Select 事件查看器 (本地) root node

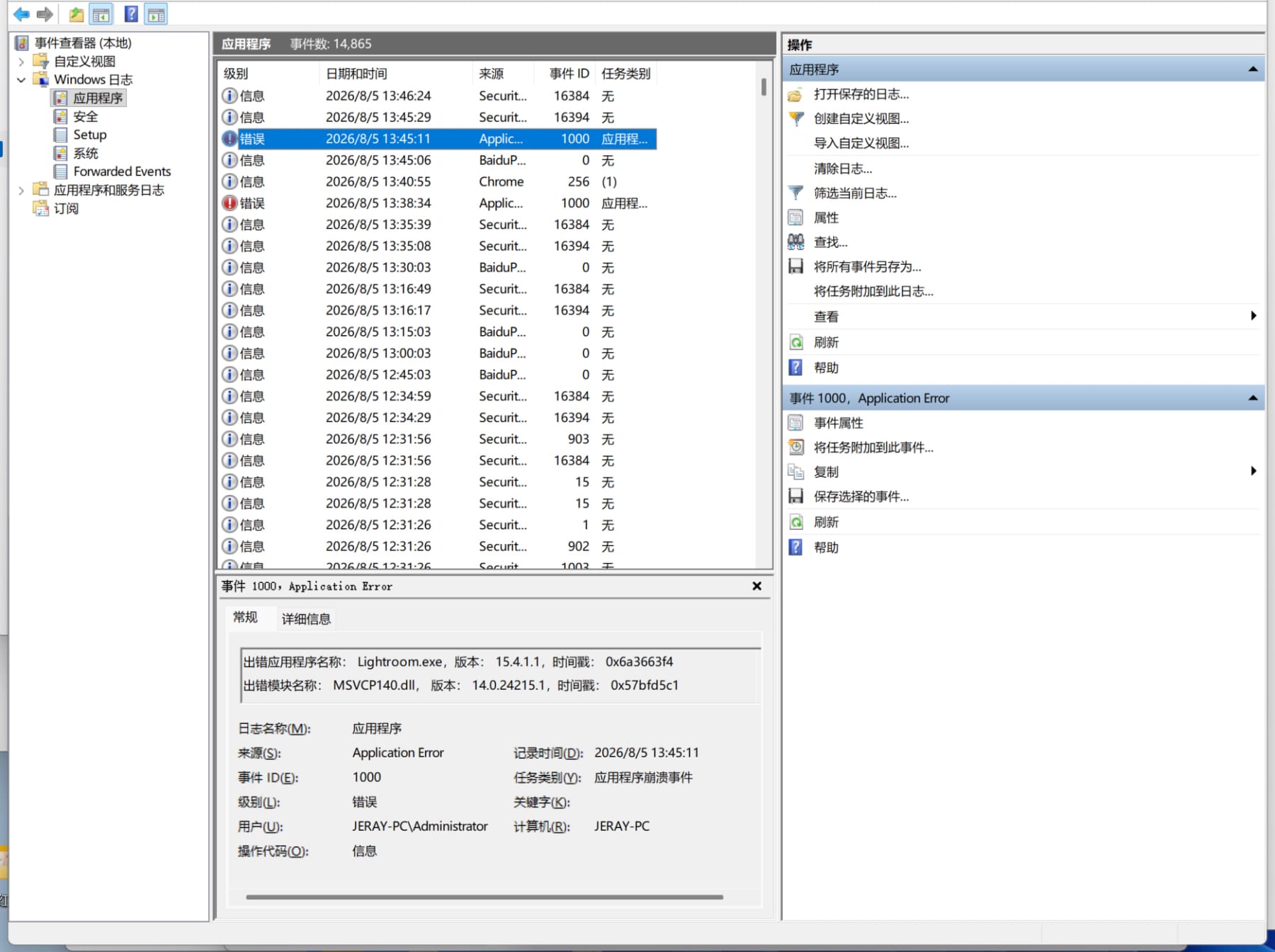click(x=83, y=43)
